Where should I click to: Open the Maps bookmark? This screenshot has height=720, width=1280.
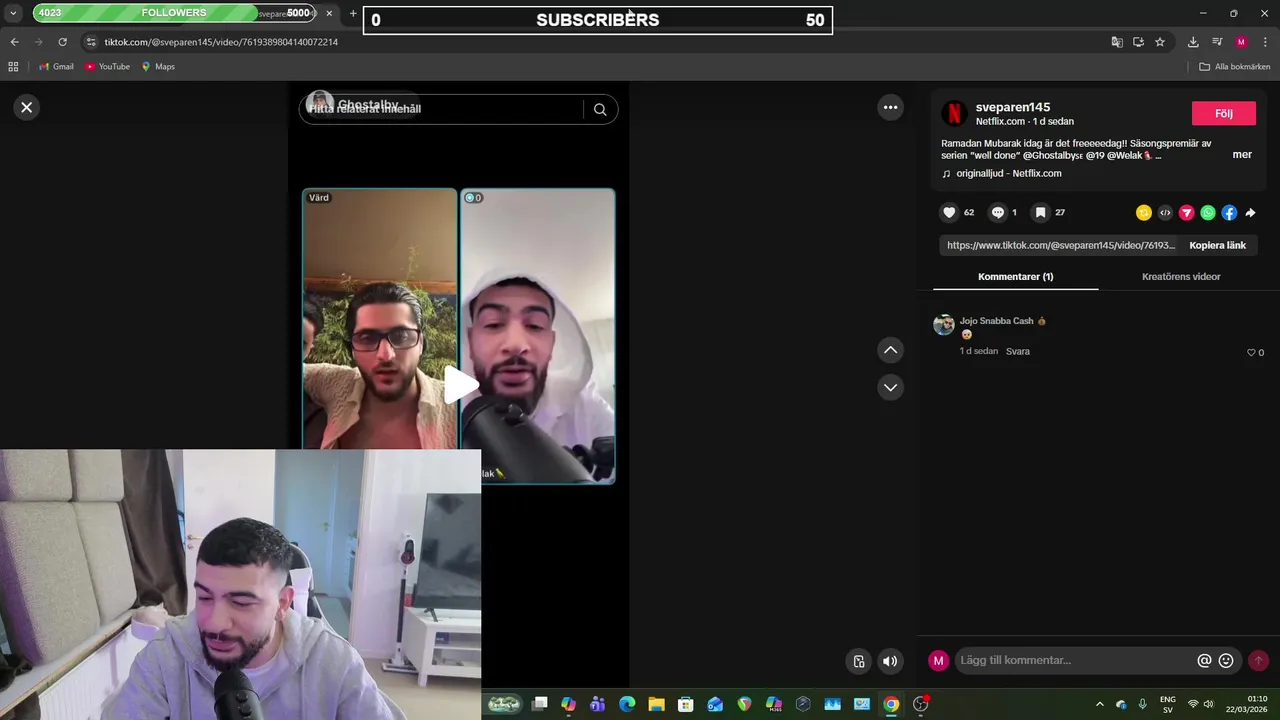coord(158,67)
